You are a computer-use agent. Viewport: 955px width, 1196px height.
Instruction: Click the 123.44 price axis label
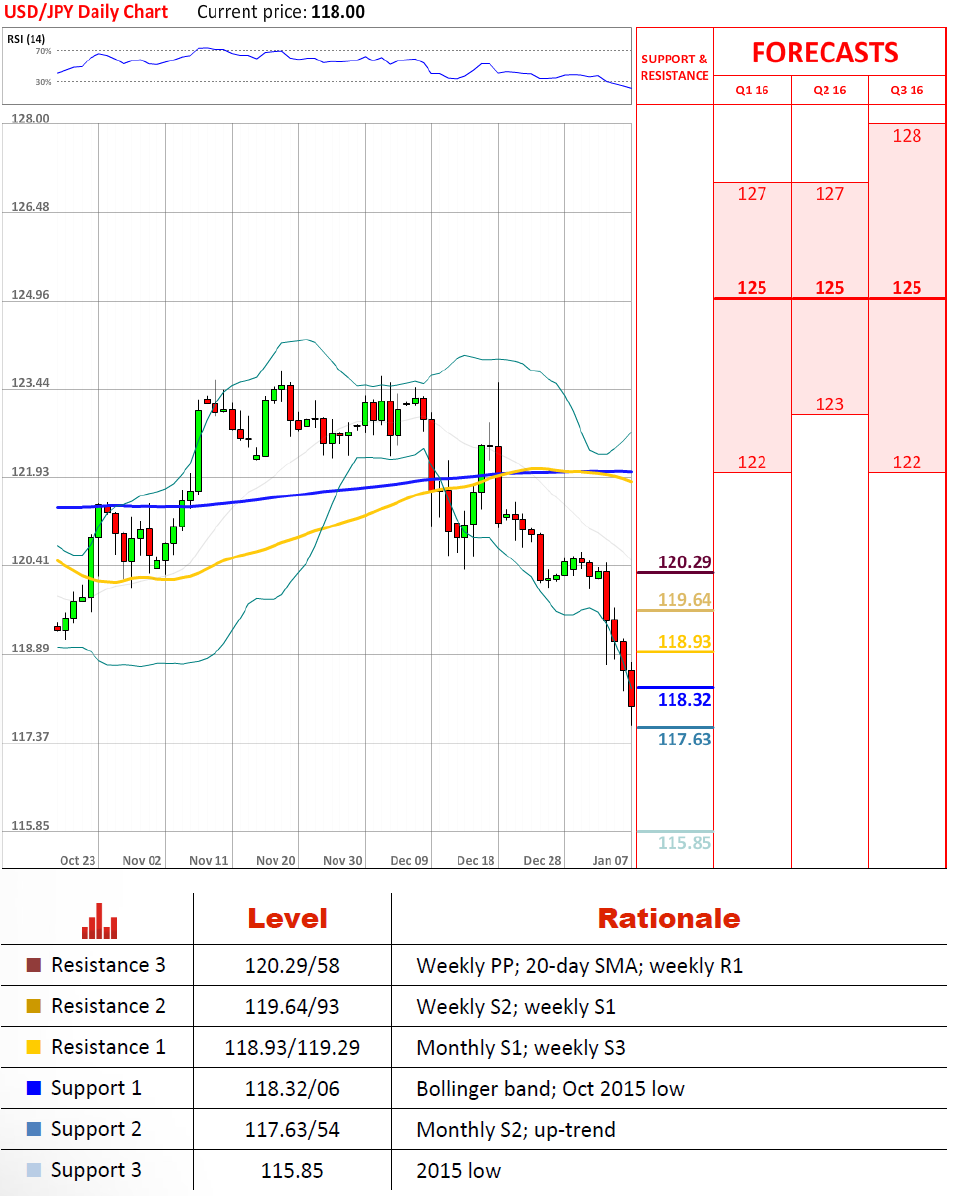31,383
